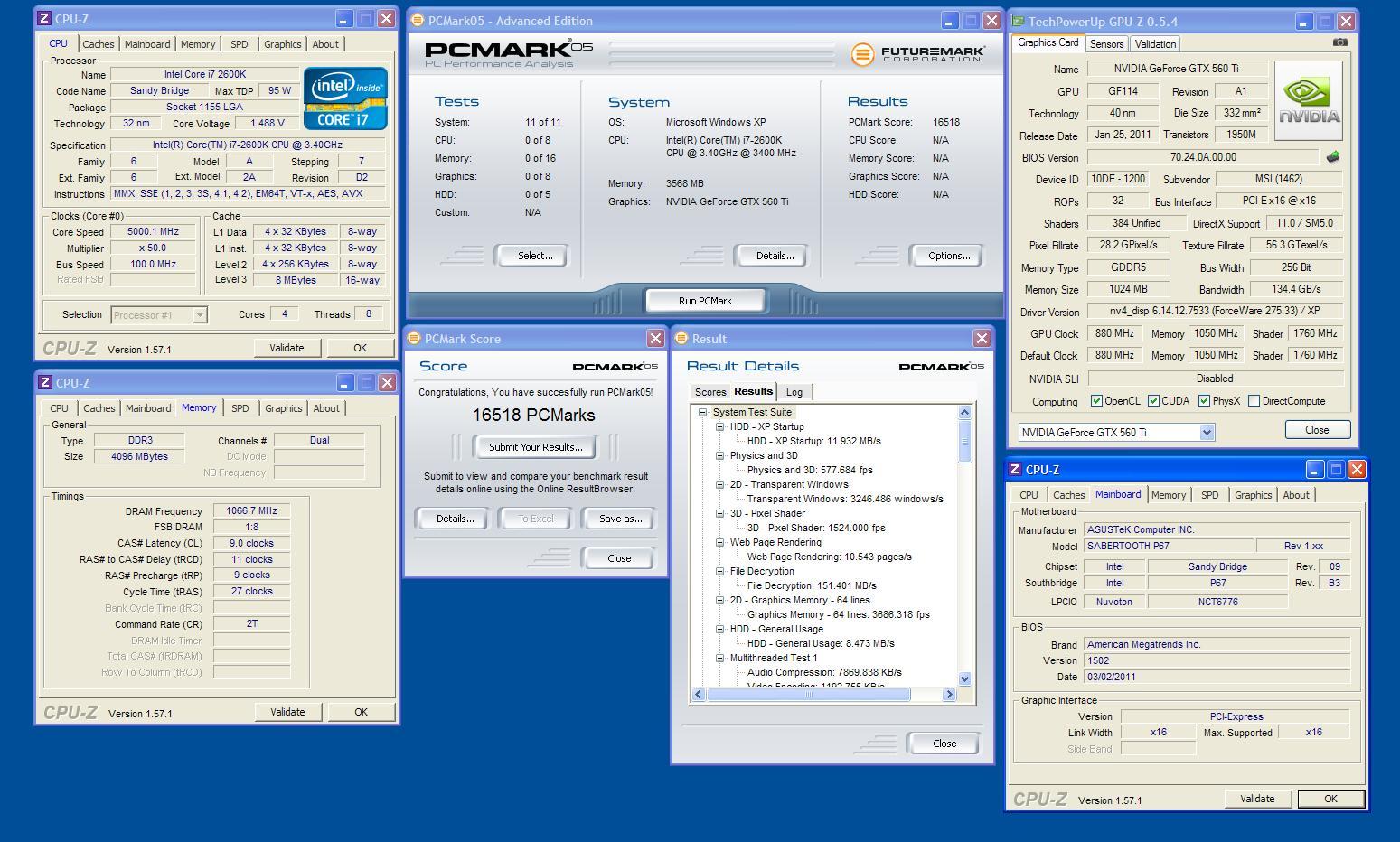
Task: Toggle the PhysX checkbox in GPU-Z
Action: click(1204, 401)
